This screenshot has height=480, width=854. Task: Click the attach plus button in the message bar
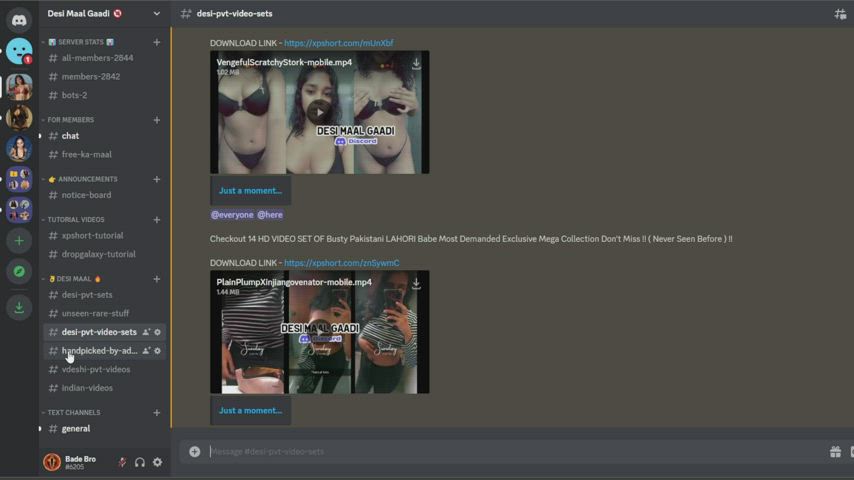point(194,452)
